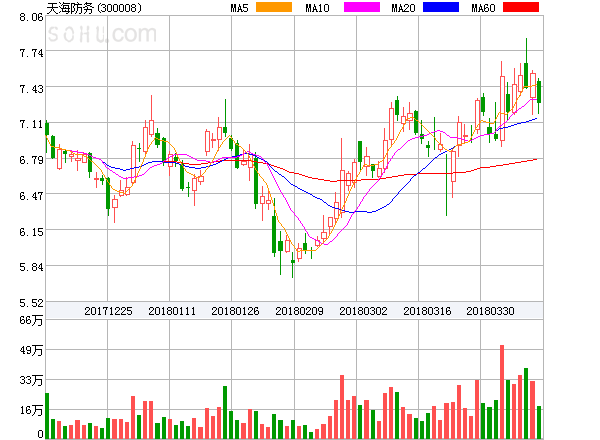Click the 7.74 price axis label
Screen dimensions: 600x440
click(31, 53)
